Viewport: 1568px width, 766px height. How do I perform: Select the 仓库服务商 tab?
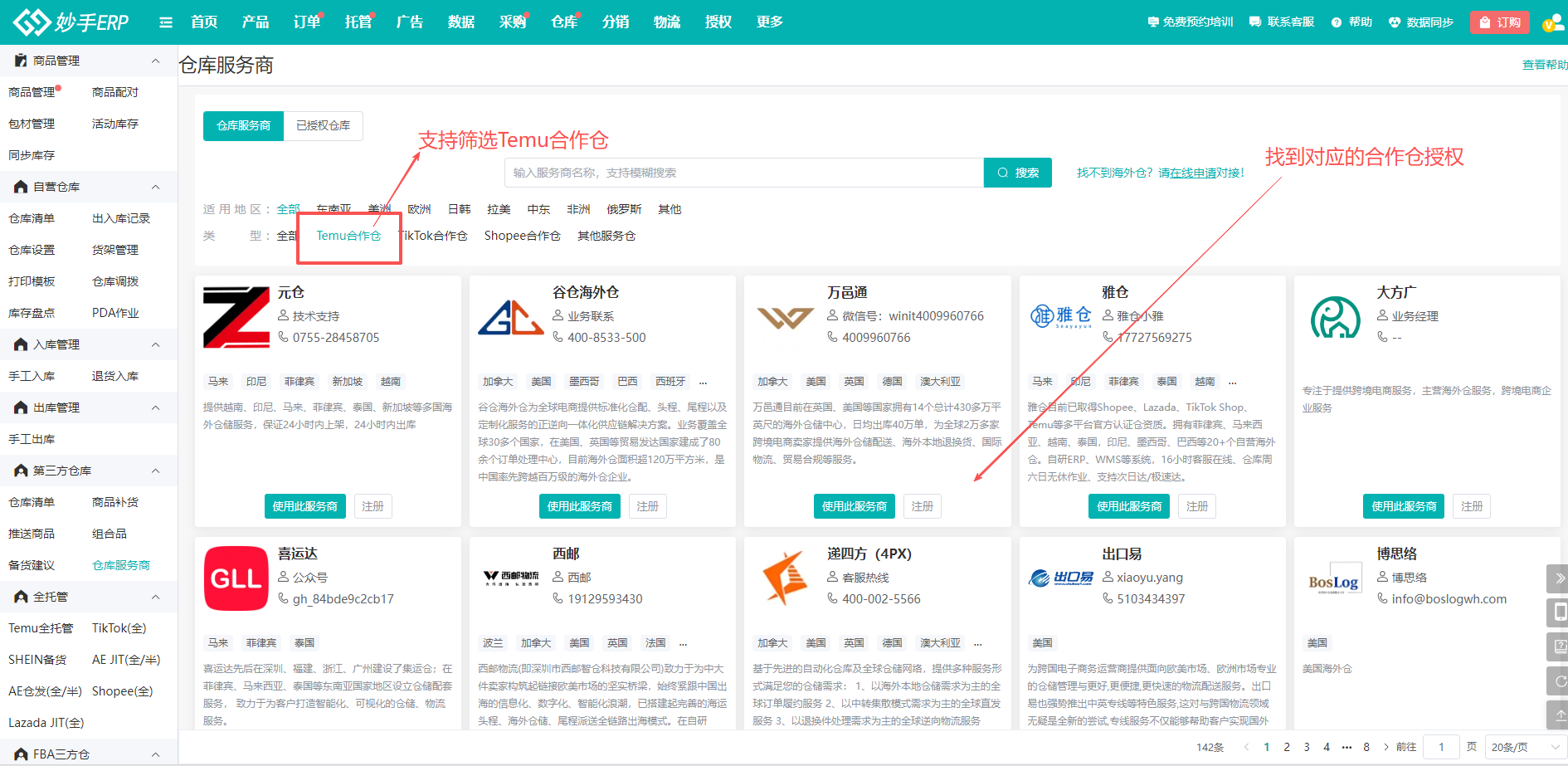tap(243, 125)
